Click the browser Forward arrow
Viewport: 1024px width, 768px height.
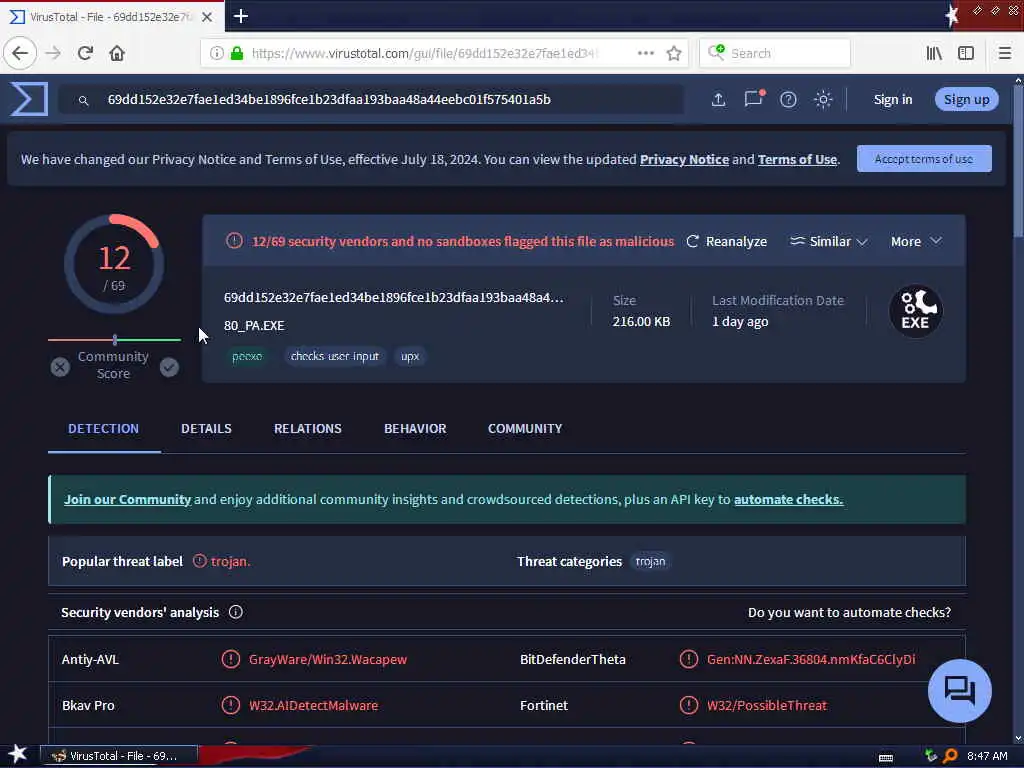tap(53, 53)
